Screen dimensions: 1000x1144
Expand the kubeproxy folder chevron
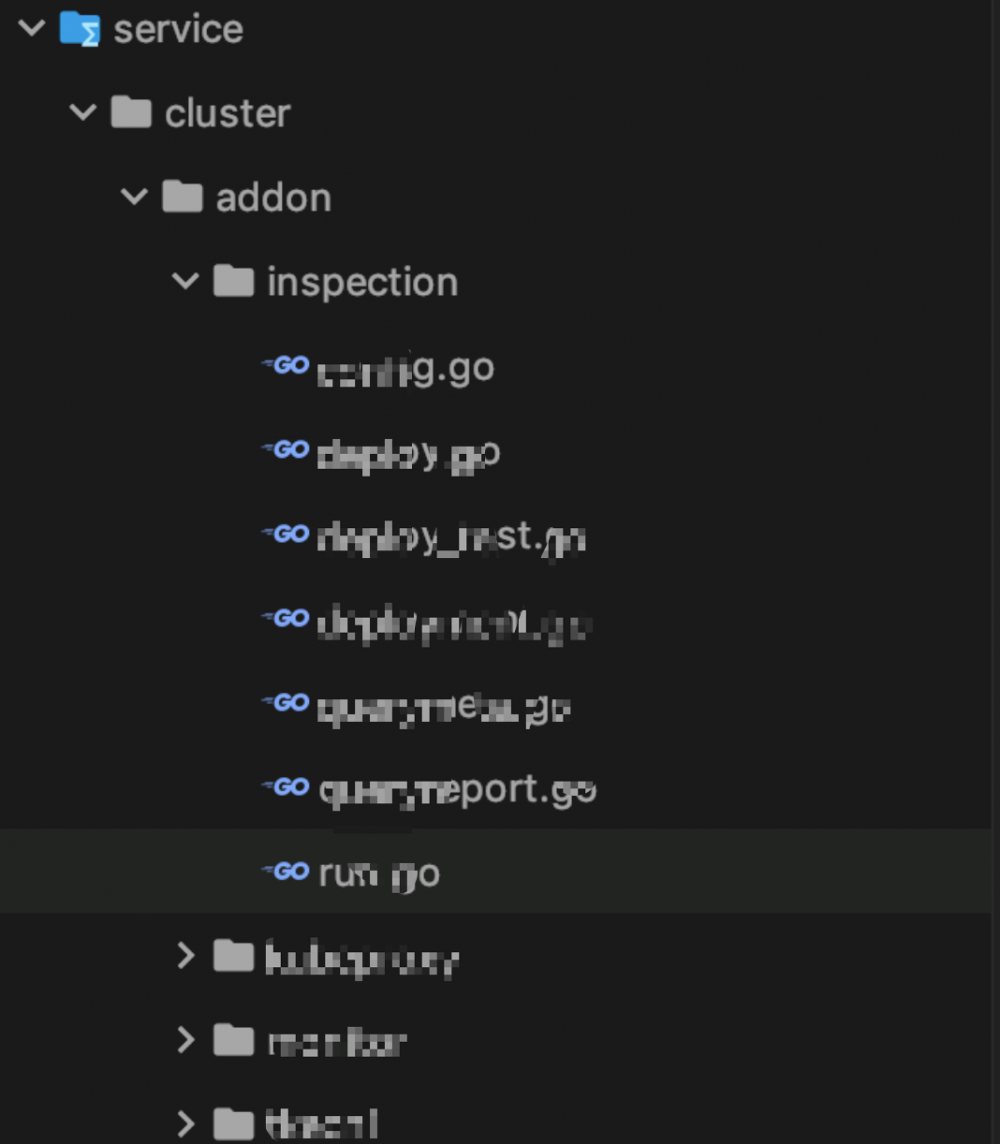click(185, 957)
